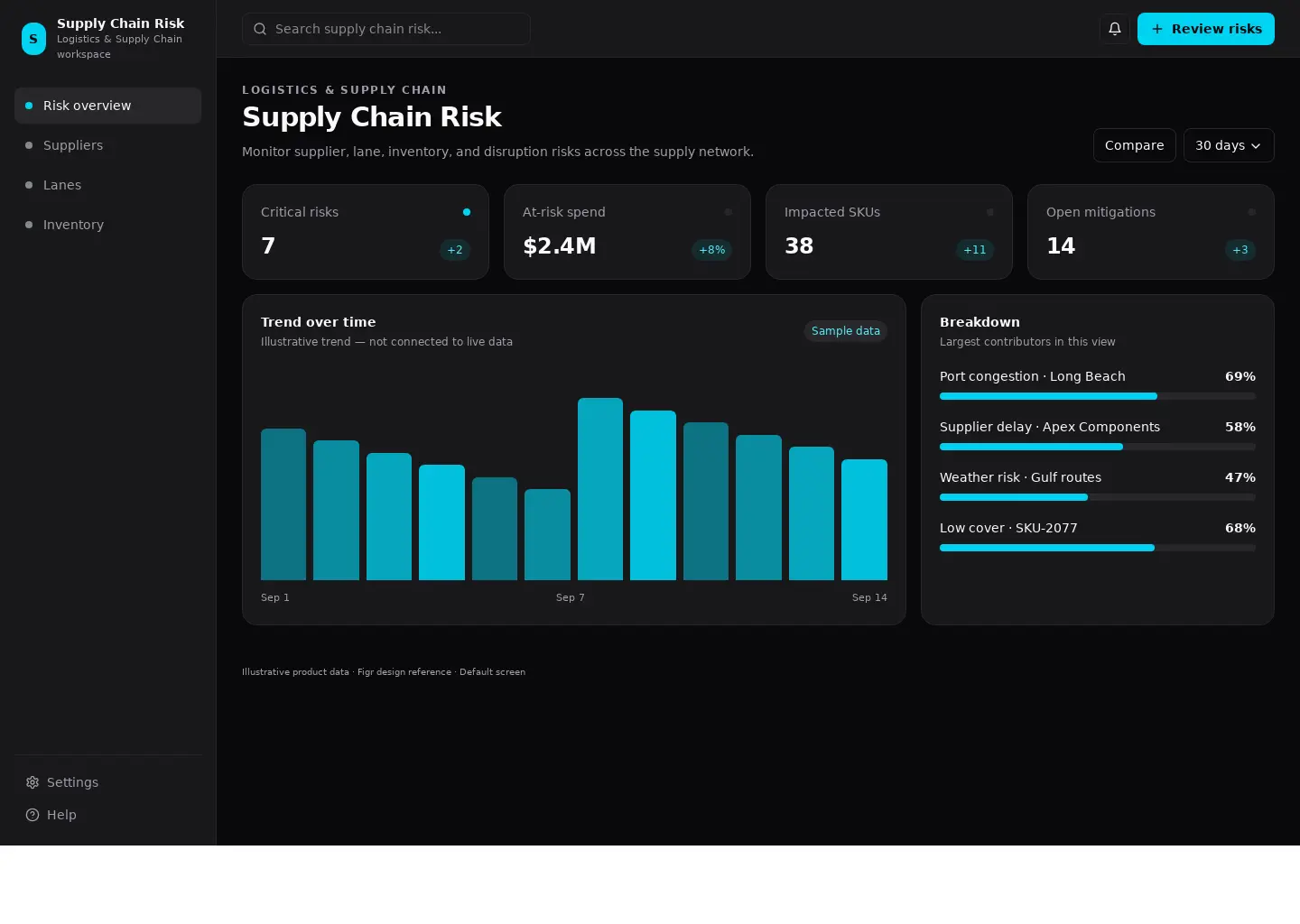Image resolution: width=1300 pixels, height=924 pixels.
Task: Click the Help question mark icon
Action: click(32, 815)
